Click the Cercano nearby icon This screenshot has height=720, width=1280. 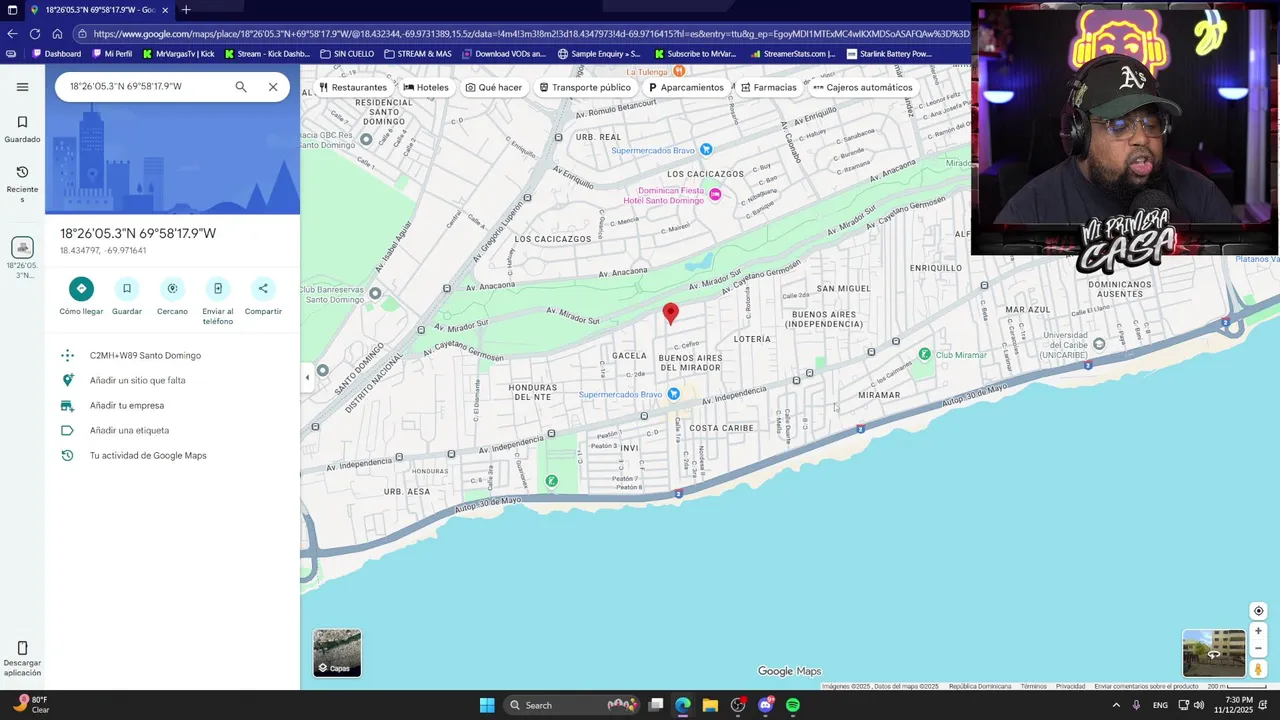click(x=172, y=289)
